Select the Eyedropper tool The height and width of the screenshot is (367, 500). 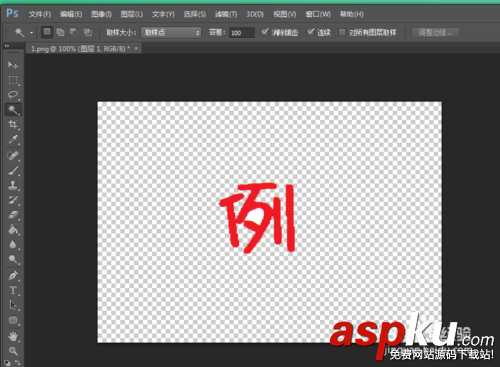click(13, 139)
